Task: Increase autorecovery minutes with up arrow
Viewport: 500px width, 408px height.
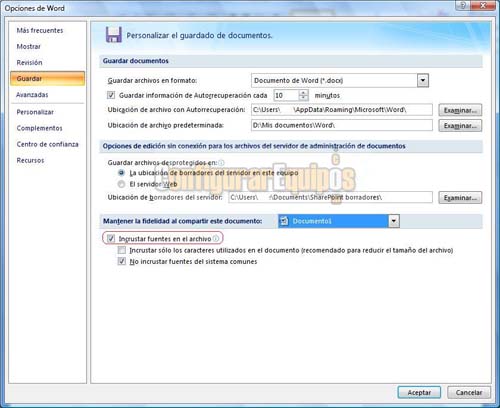Action: (x=303, y=92)
